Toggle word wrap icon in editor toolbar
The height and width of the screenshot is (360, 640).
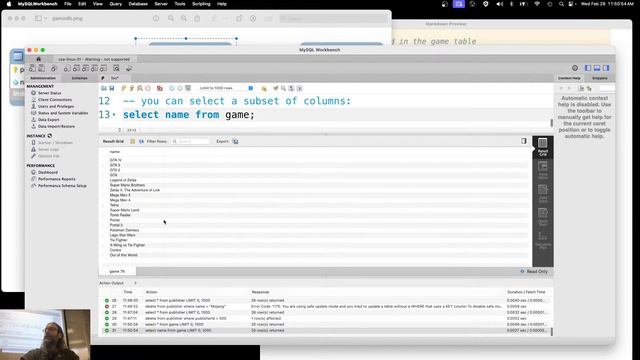point(300,88)
